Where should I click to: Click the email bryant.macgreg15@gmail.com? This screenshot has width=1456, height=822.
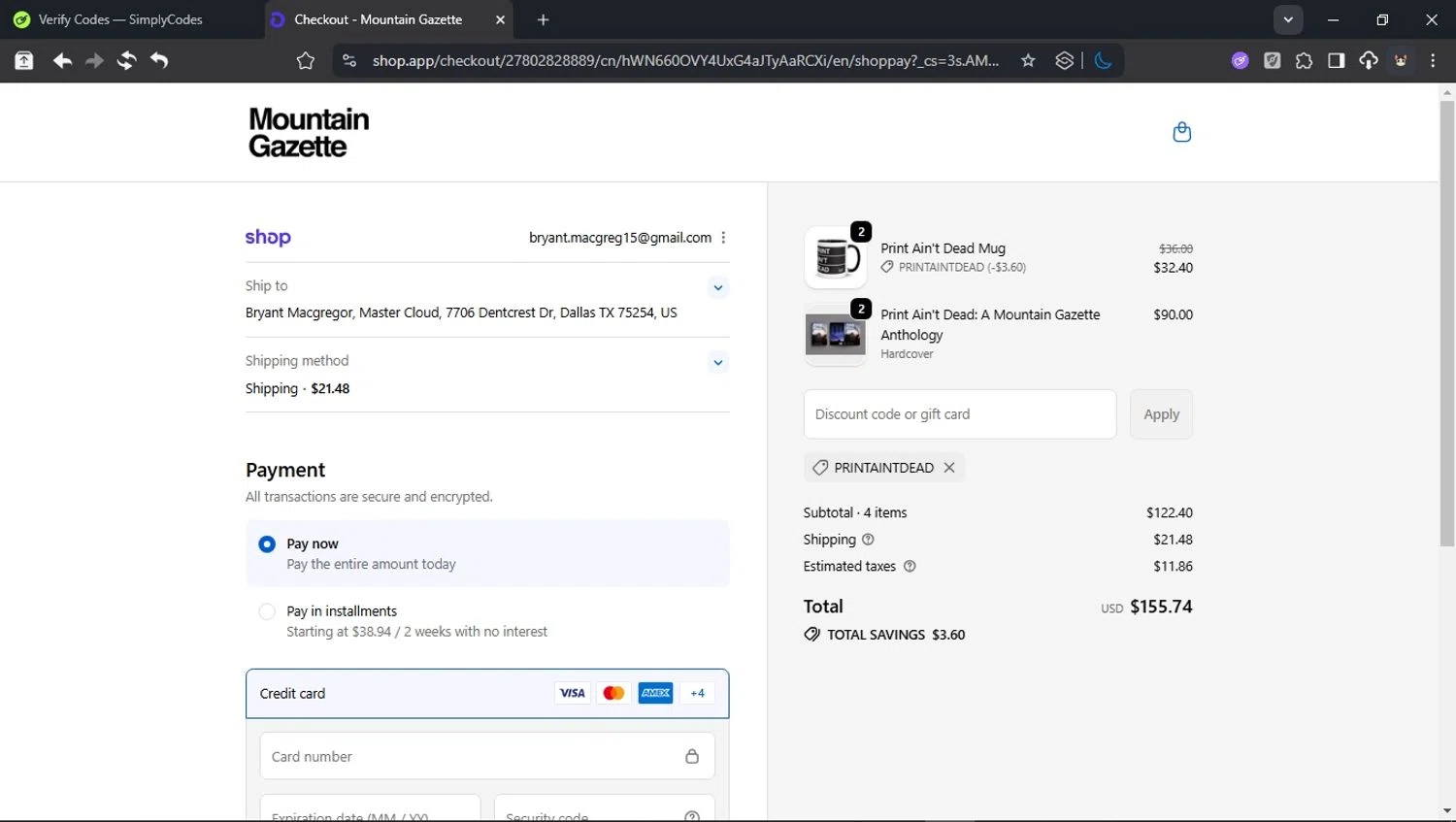pyautogui.click(x=620, y=238)
